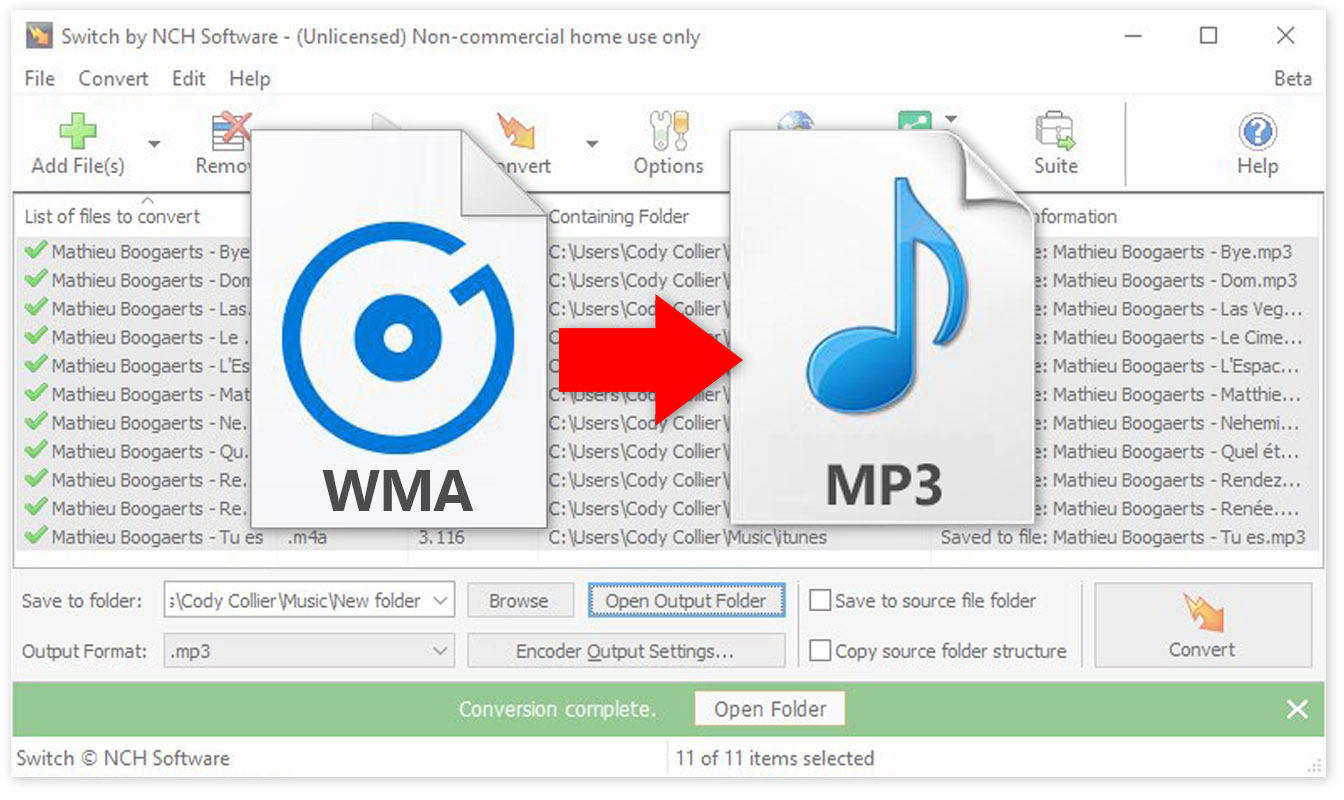The height and width of the screenshot is (800, 1344).
Task: Click info cell 'Mathieu Boogaerts - Dom.mp3'
Action: pyautogui.click(x=1175, y=280)
